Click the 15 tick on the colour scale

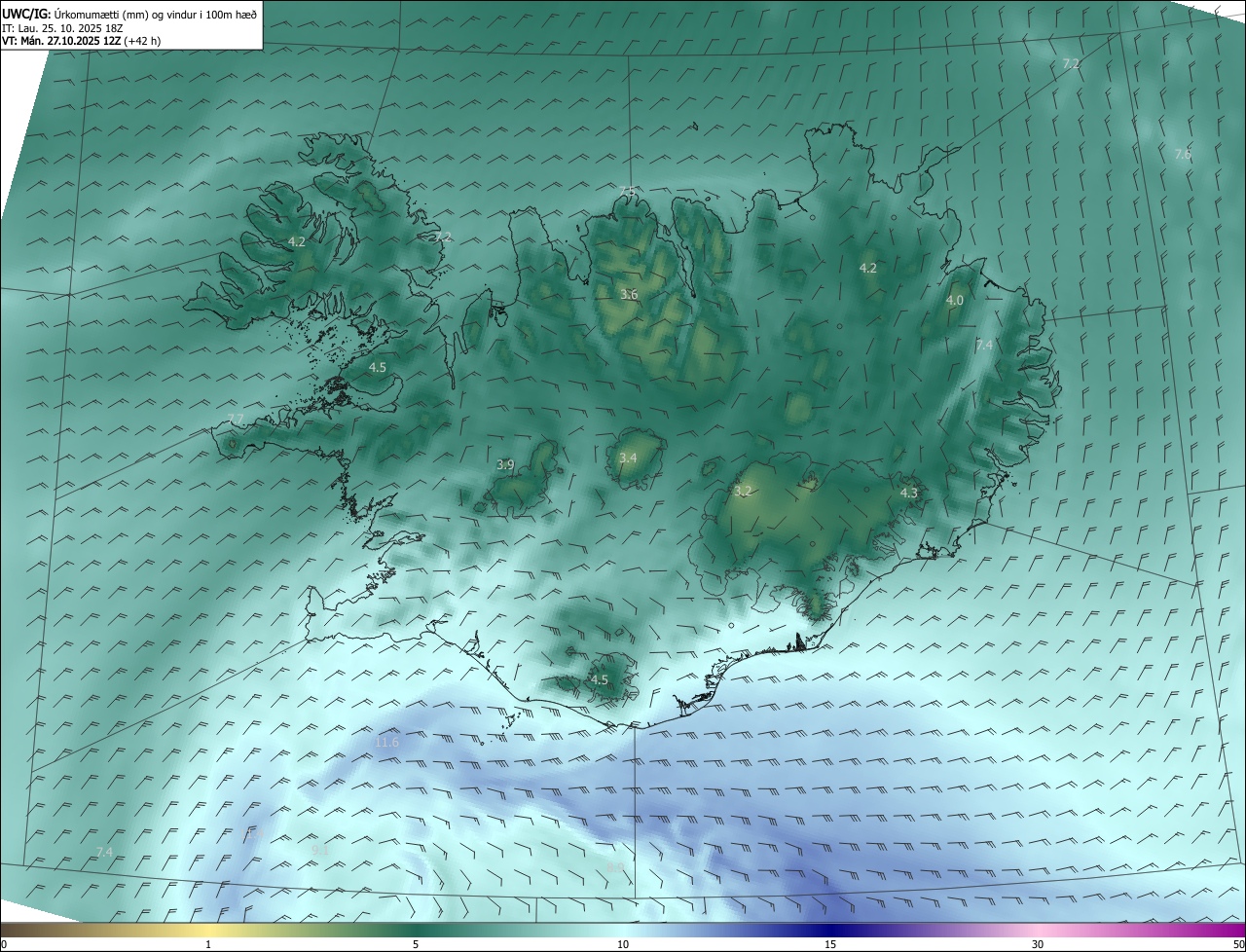[x=830, y=944]
